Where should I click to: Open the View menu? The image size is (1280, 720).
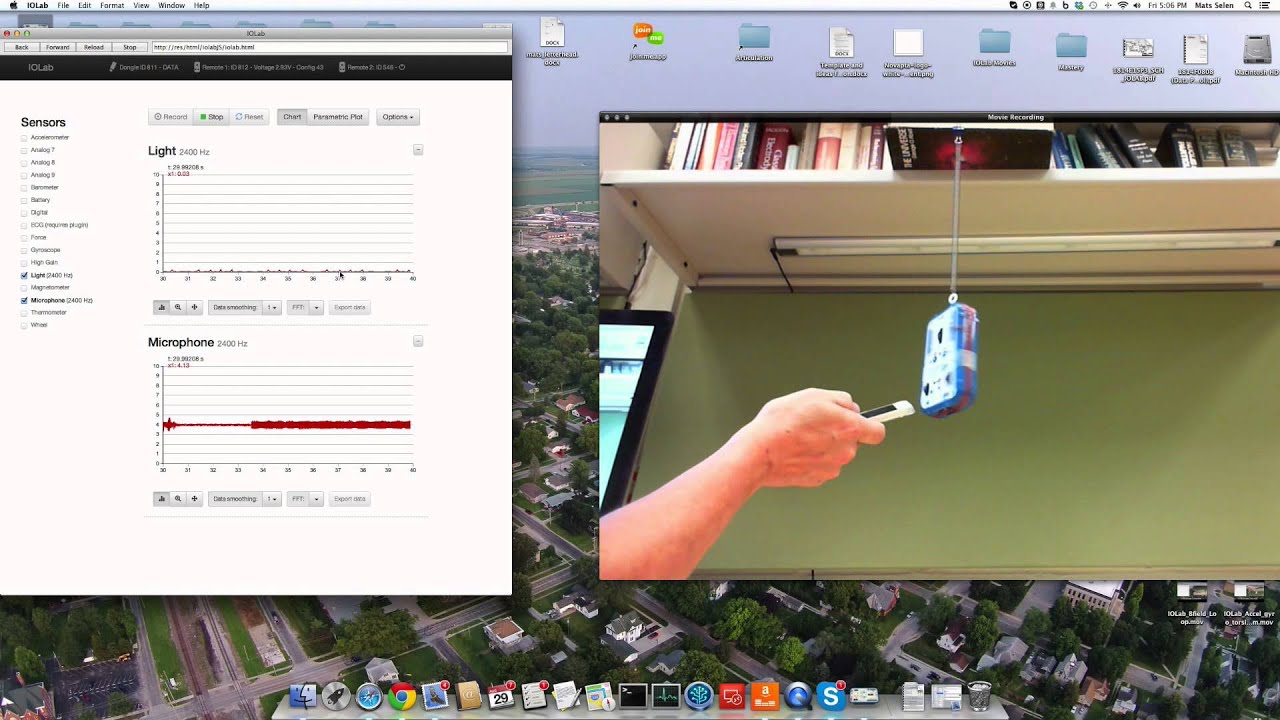click(x=141, y=5)
